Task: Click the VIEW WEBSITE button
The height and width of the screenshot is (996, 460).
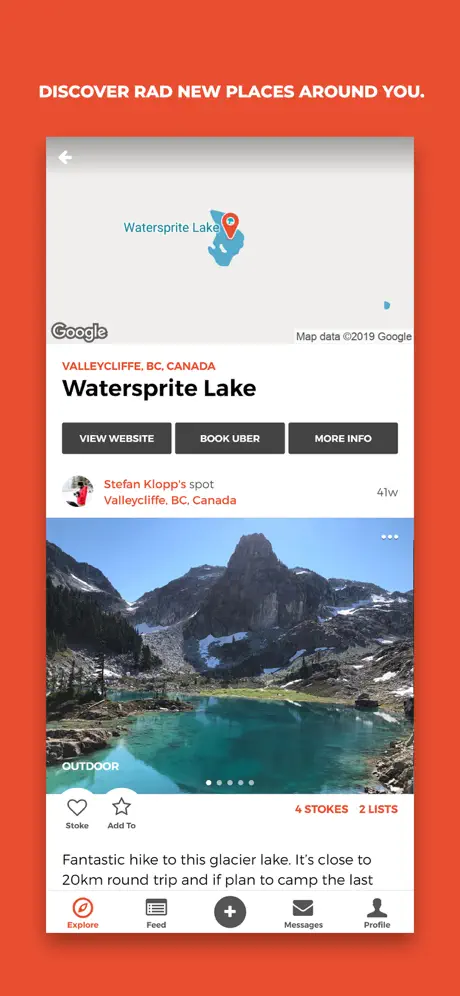Action: 116,438
